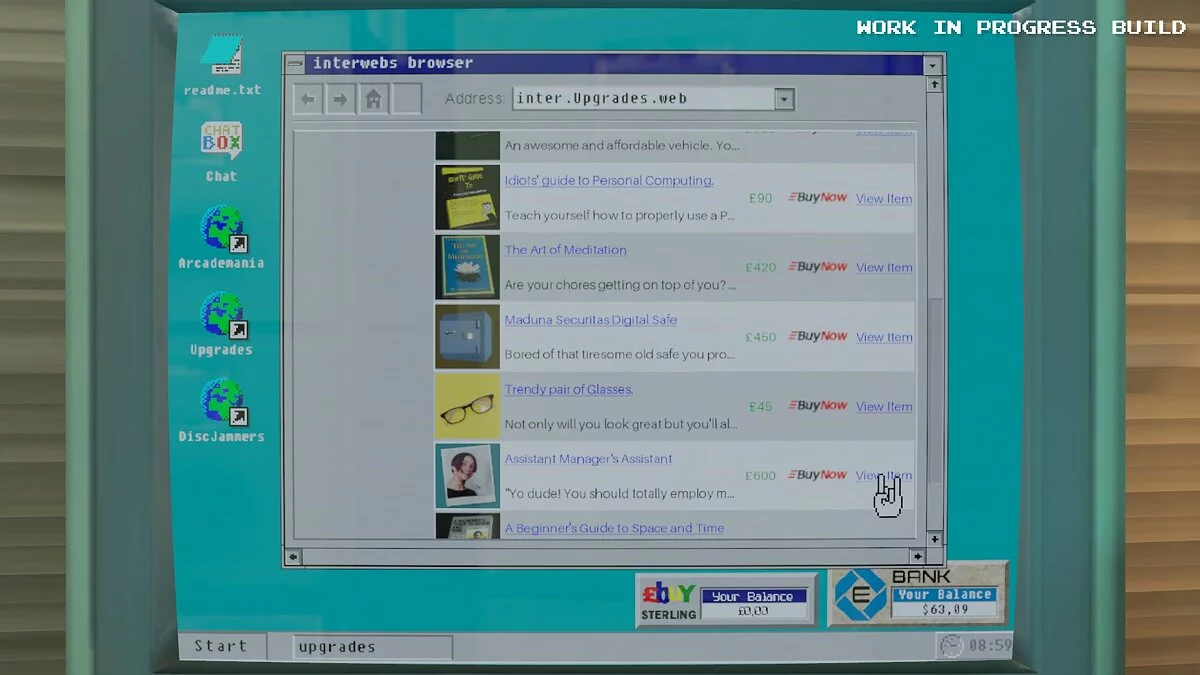Open the Start menu button
The width and height of the screenshot is (1200, 675).
[222, 646]
